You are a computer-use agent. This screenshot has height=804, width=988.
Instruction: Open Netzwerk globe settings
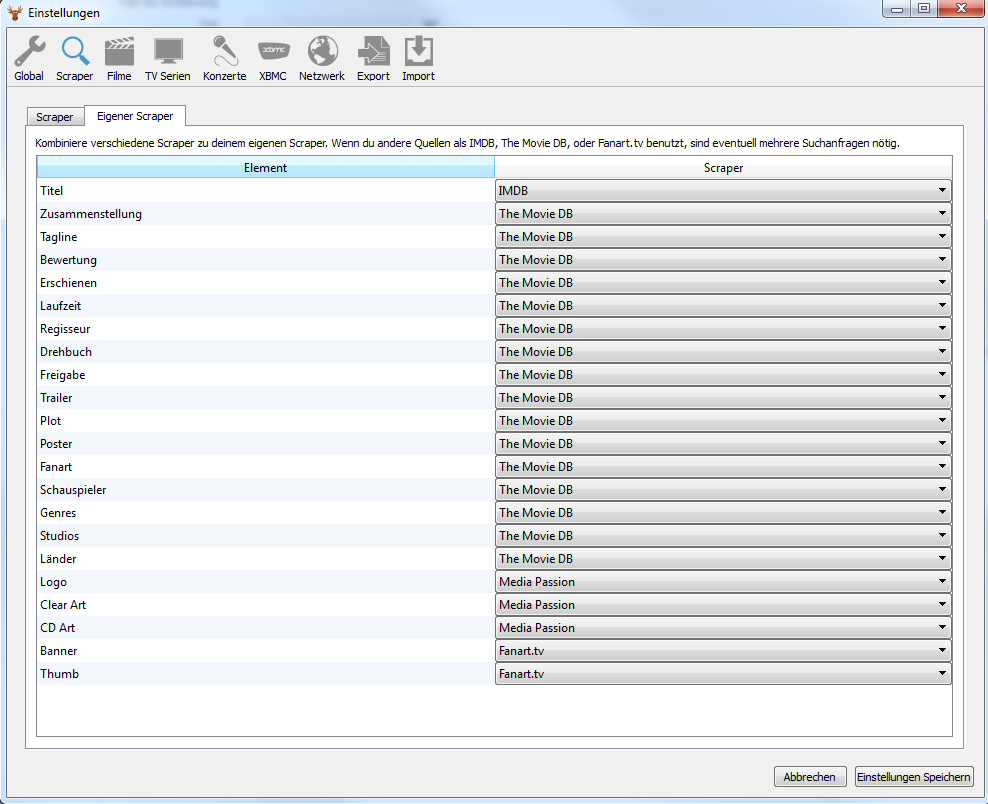pyautogui.click(x=322, y=52)
